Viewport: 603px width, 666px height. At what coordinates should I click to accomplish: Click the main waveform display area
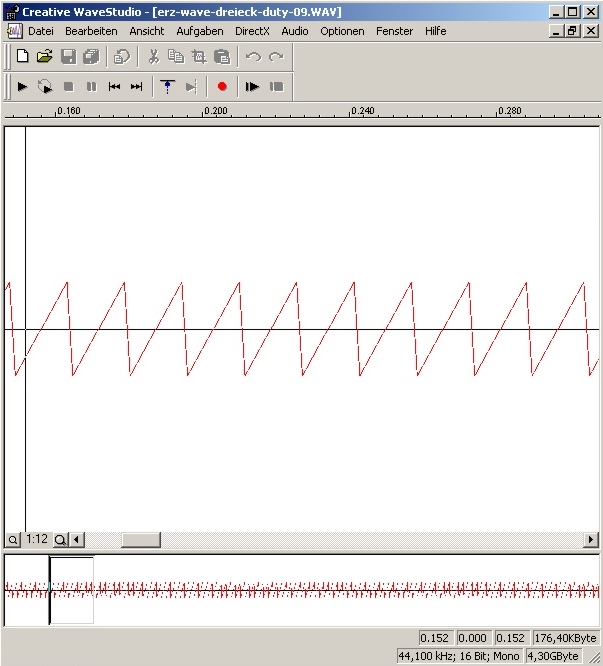coord(302,329)
